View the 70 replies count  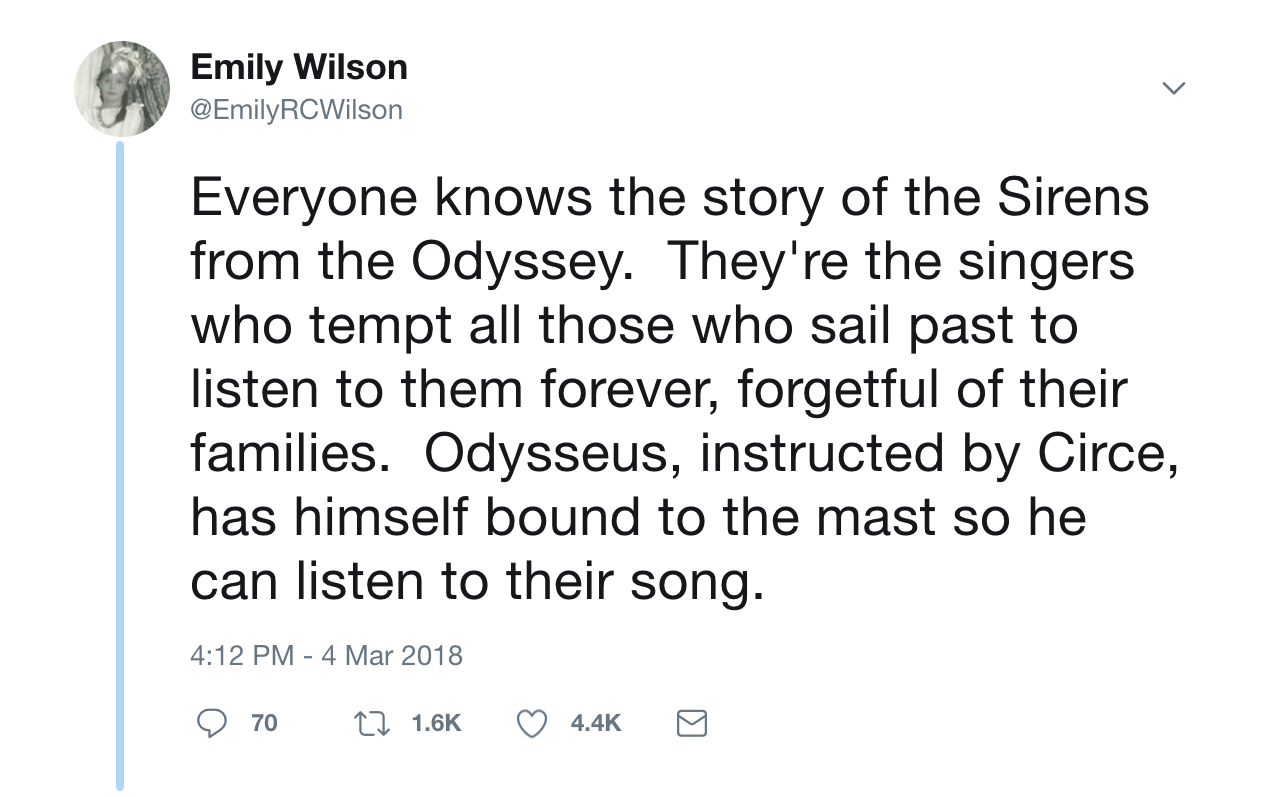[x=264, y=723]
